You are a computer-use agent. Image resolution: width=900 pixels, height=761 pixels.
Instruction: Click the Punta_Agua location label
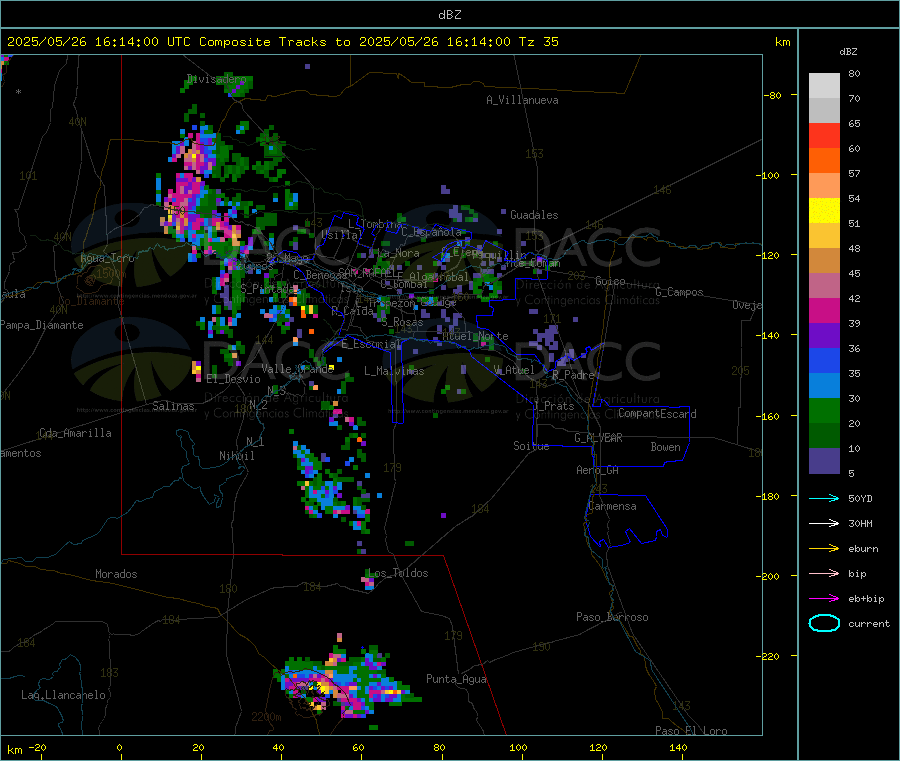coord(456,679)
